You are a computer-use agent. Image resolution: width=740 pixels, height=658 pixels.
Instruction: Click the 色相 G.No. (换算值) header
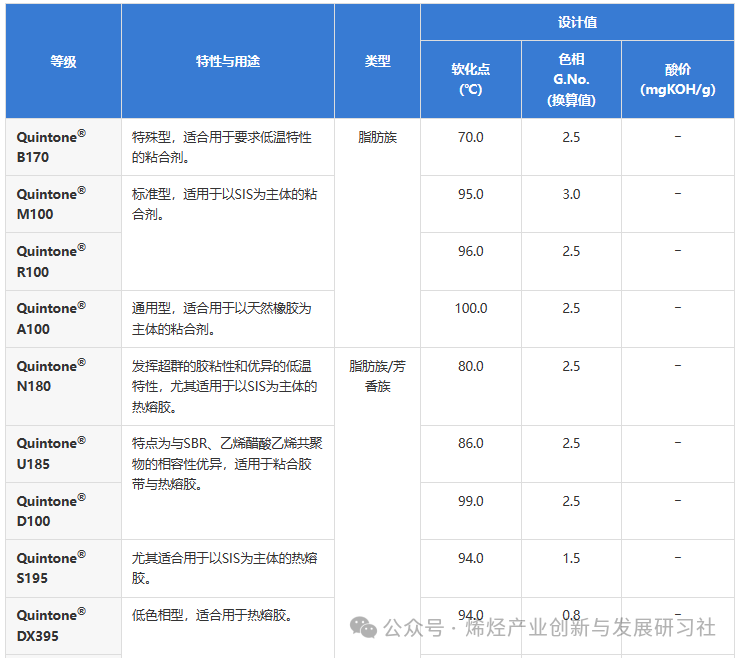coord(571,79)
